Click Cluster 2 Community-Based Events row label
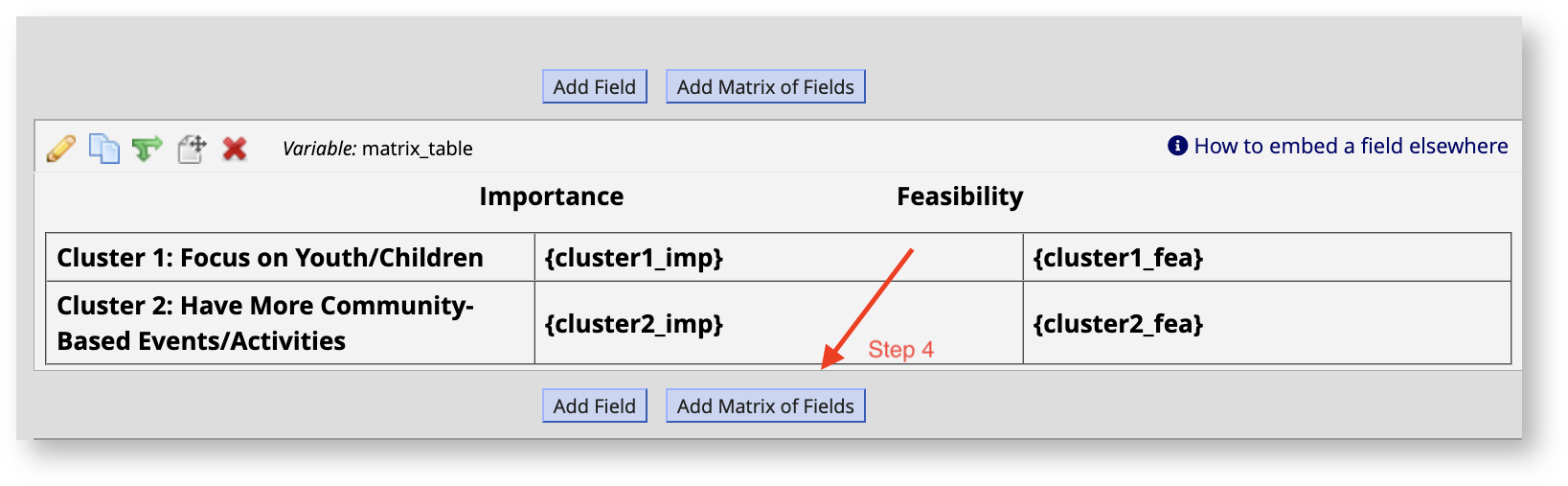This screenshot has width=1568, height=486. click(x=265, y=323)
